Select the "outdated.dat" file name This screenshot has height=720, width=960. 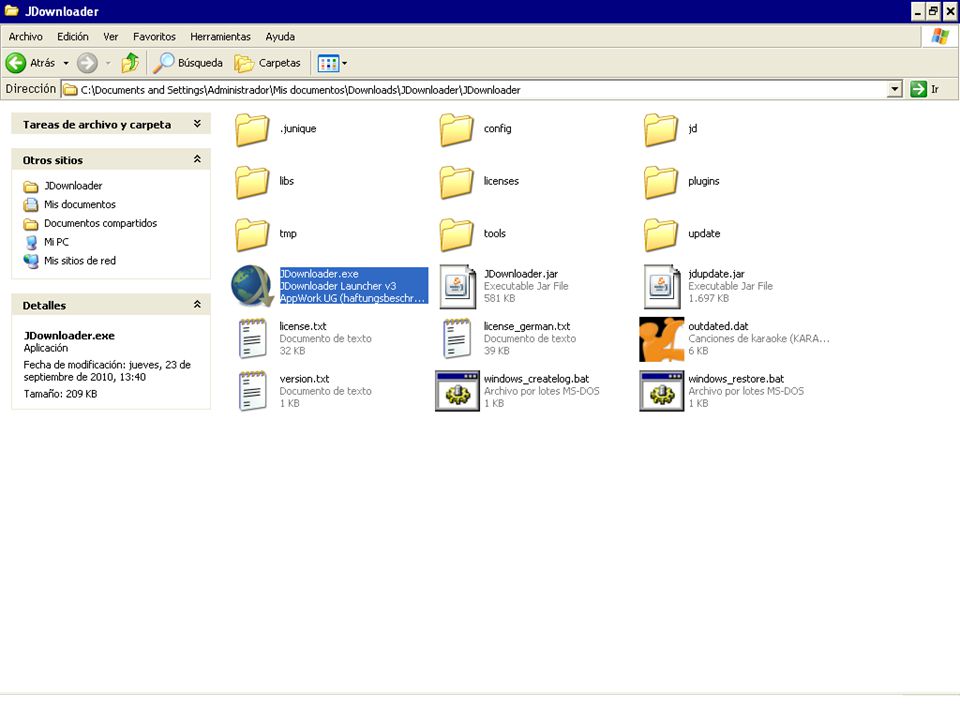[718, 326]
